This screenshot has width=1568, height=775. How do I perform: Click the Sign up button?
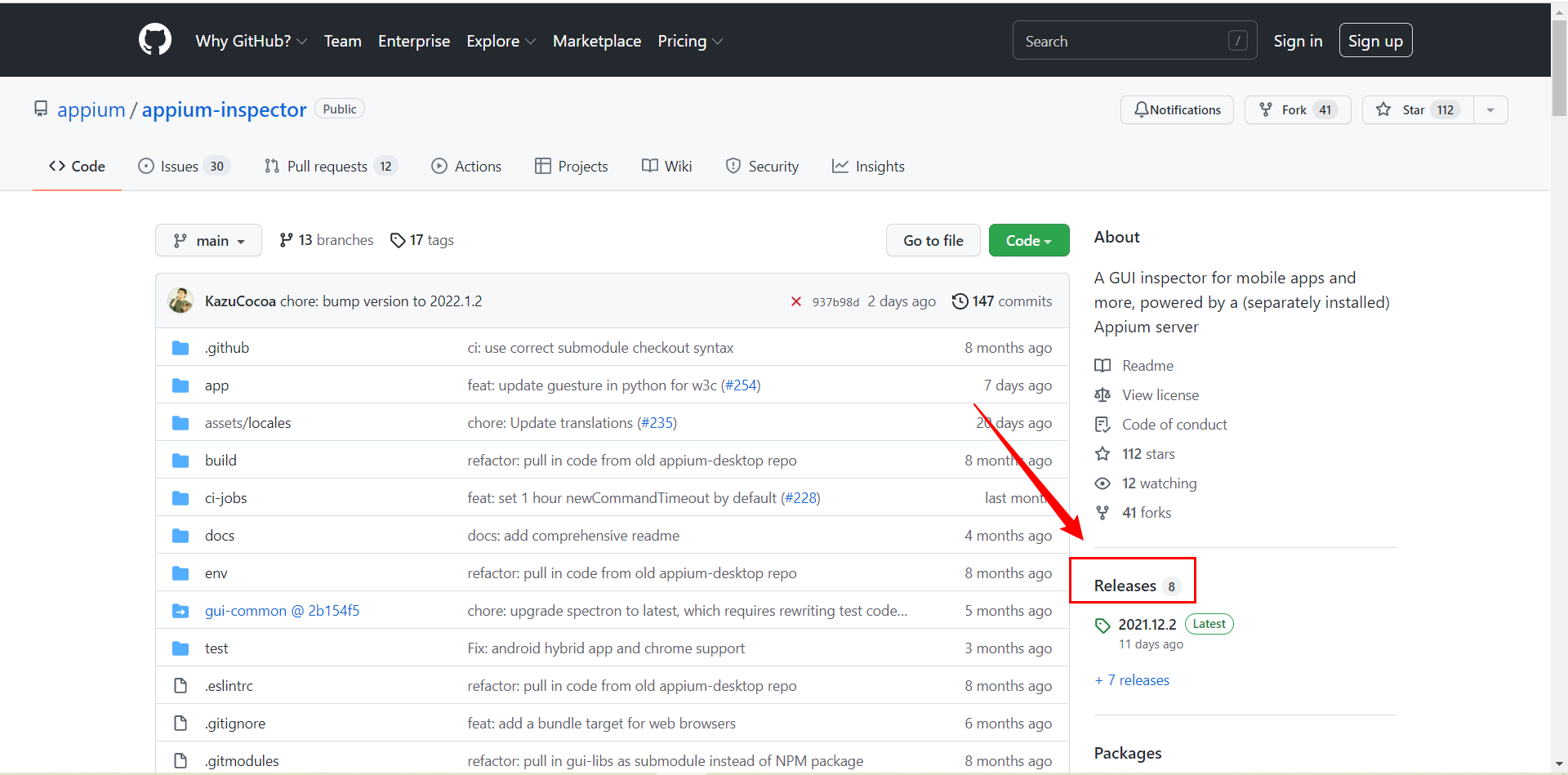pyautogui.click(x=1375, y=41)
